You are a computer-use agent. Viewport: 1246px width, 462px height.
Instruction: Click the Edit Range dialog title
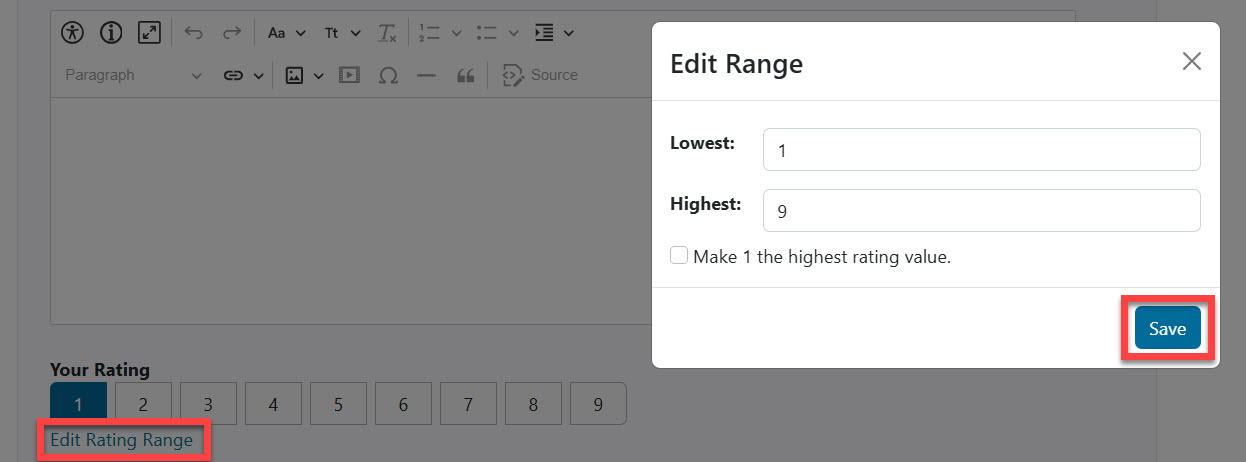[x=736, y=64]
